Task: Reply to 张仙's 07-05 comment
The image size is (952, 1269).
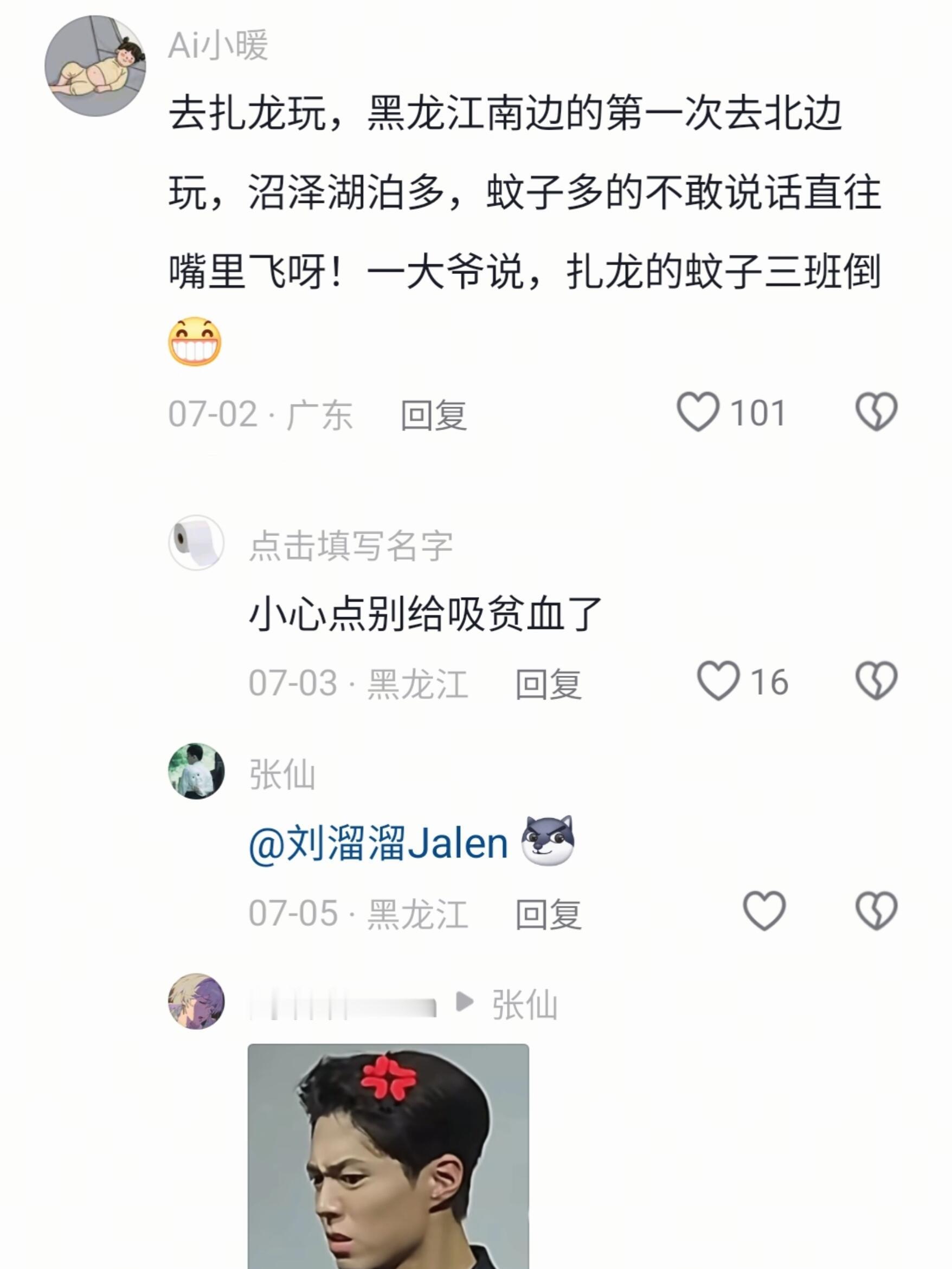Action: coord(548,913)
